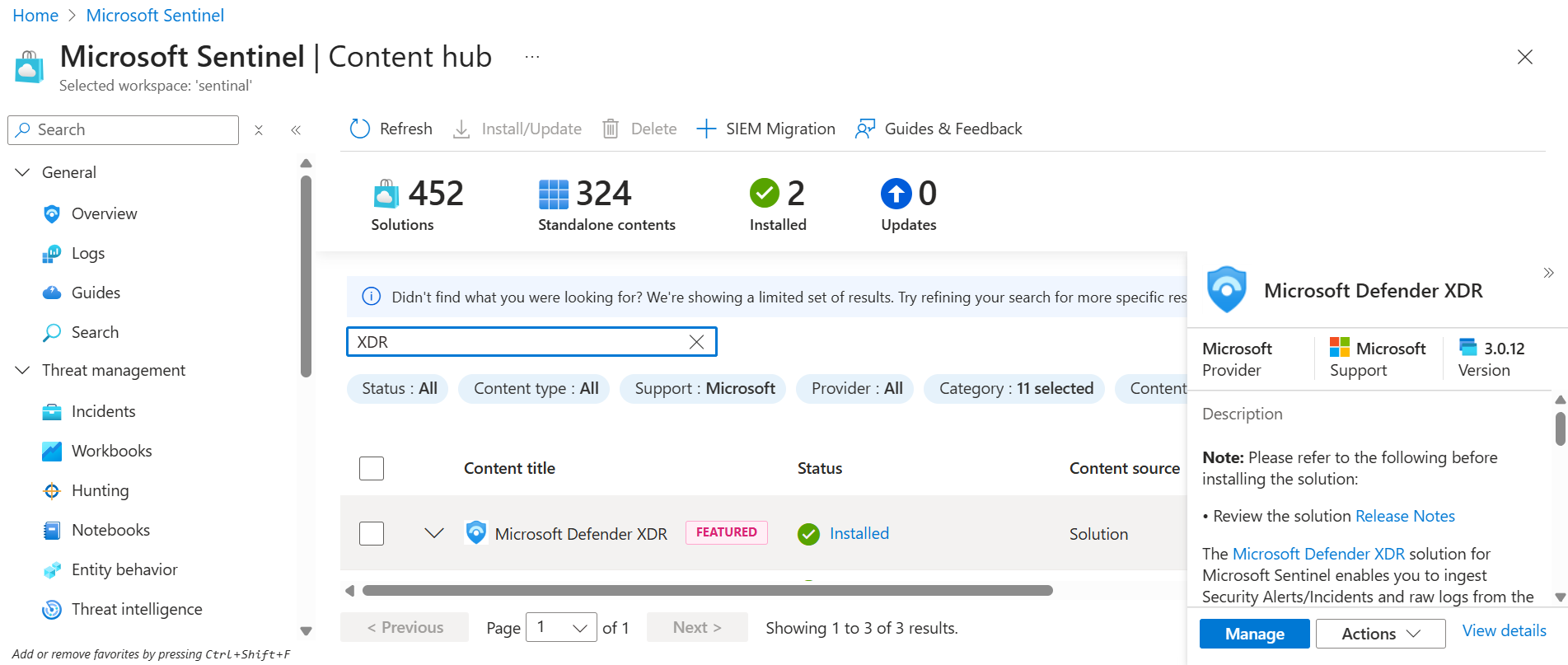Open the Workbooks section
The width and height of the screenshot is (1568, 665).
[111, 451]
